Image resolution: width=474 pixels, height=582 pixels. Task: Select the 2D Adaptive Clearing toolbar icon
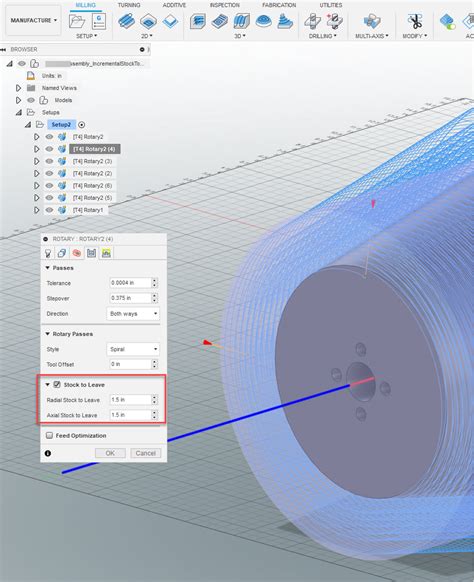point(126,22)
